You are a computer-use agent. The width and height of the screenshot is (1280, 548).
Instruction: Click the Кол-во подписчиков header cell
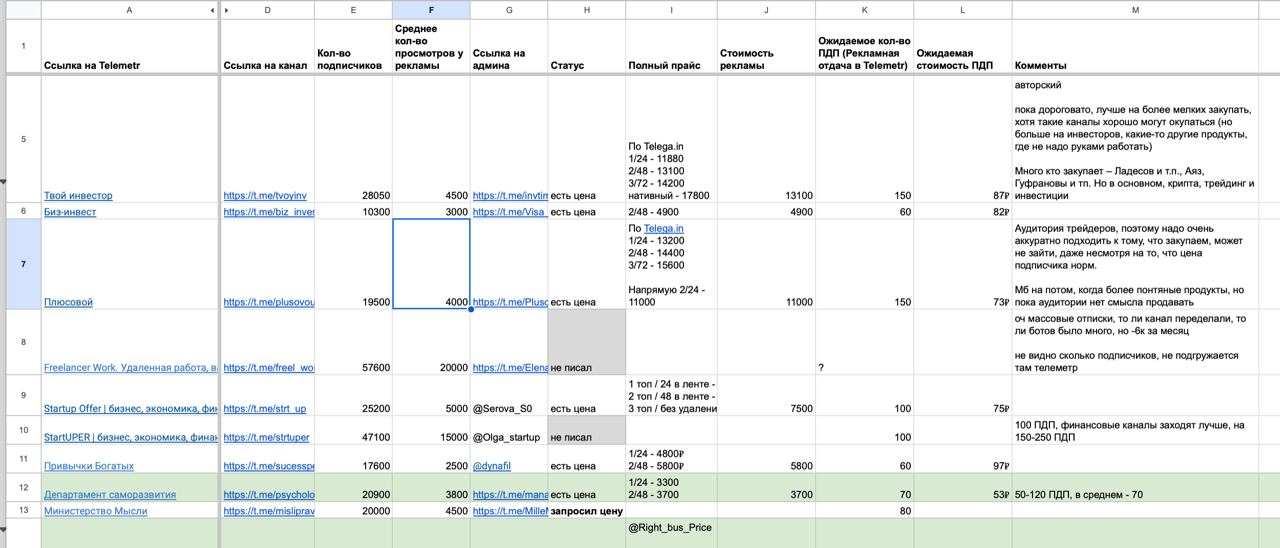[353, 47]
